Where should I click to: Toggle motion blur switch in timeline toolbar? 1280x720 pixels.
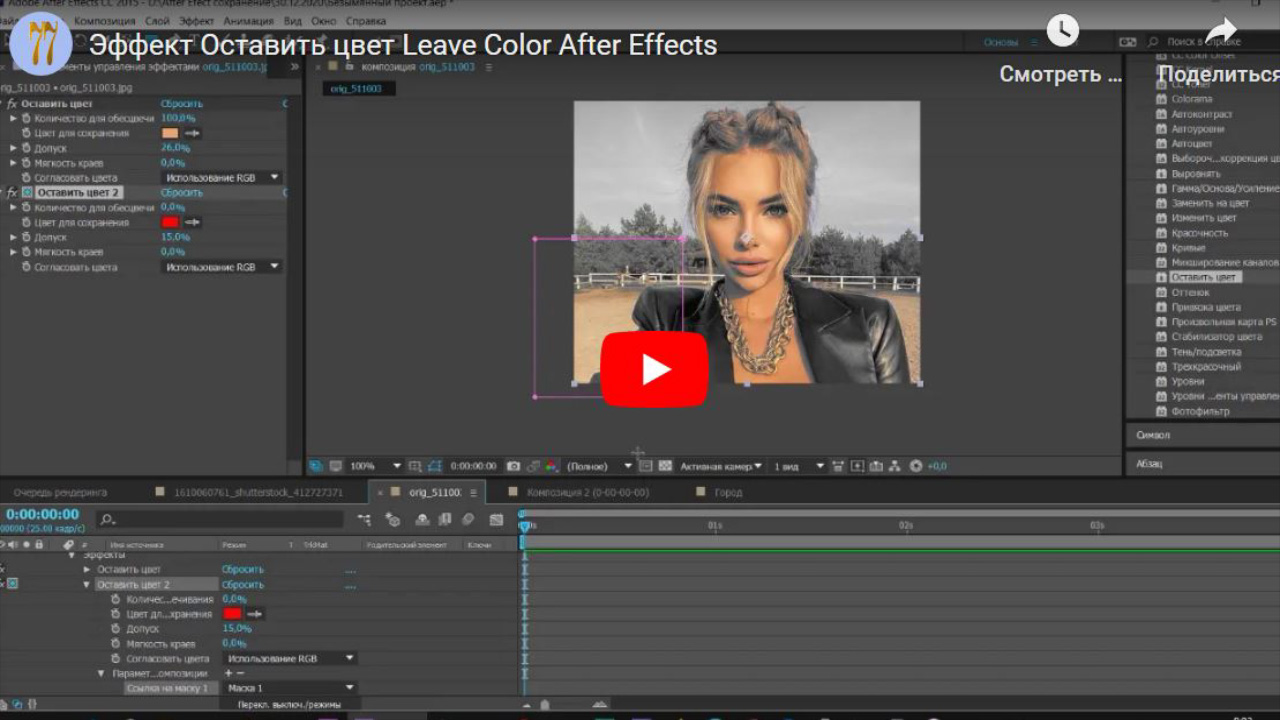point(468,519)
